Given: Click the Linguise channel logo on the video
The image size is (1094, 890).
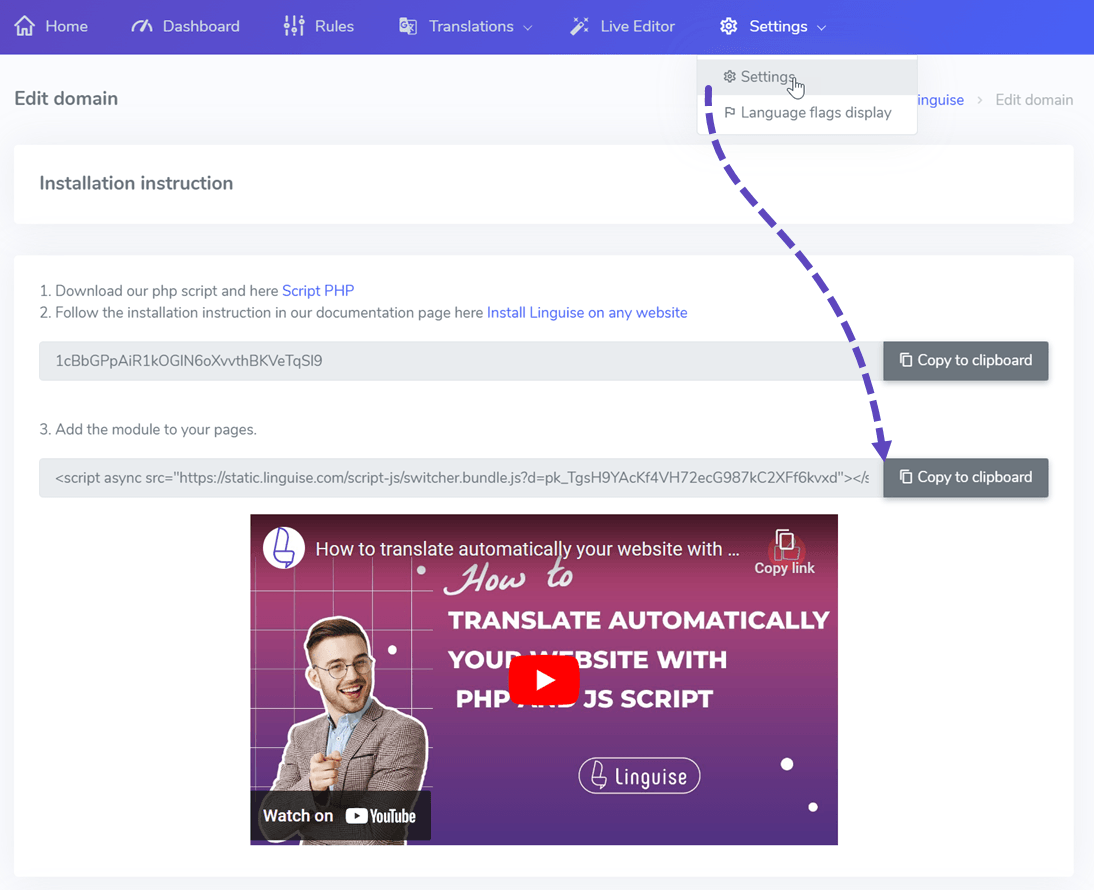Looking at the screenshot, I should coord(283,548).
